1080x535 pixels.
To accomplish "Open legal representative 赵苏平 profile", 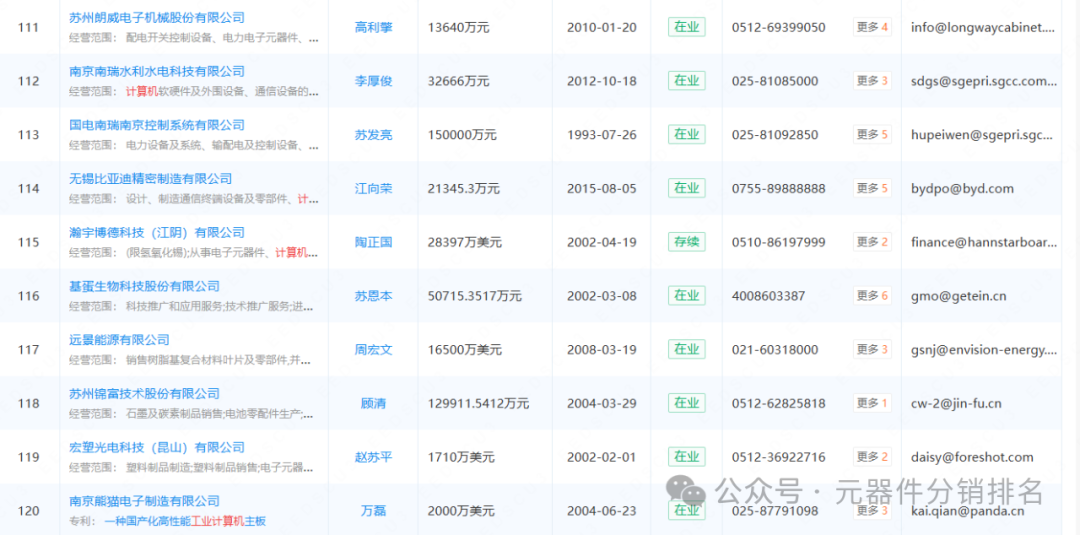I will [373, 457].
